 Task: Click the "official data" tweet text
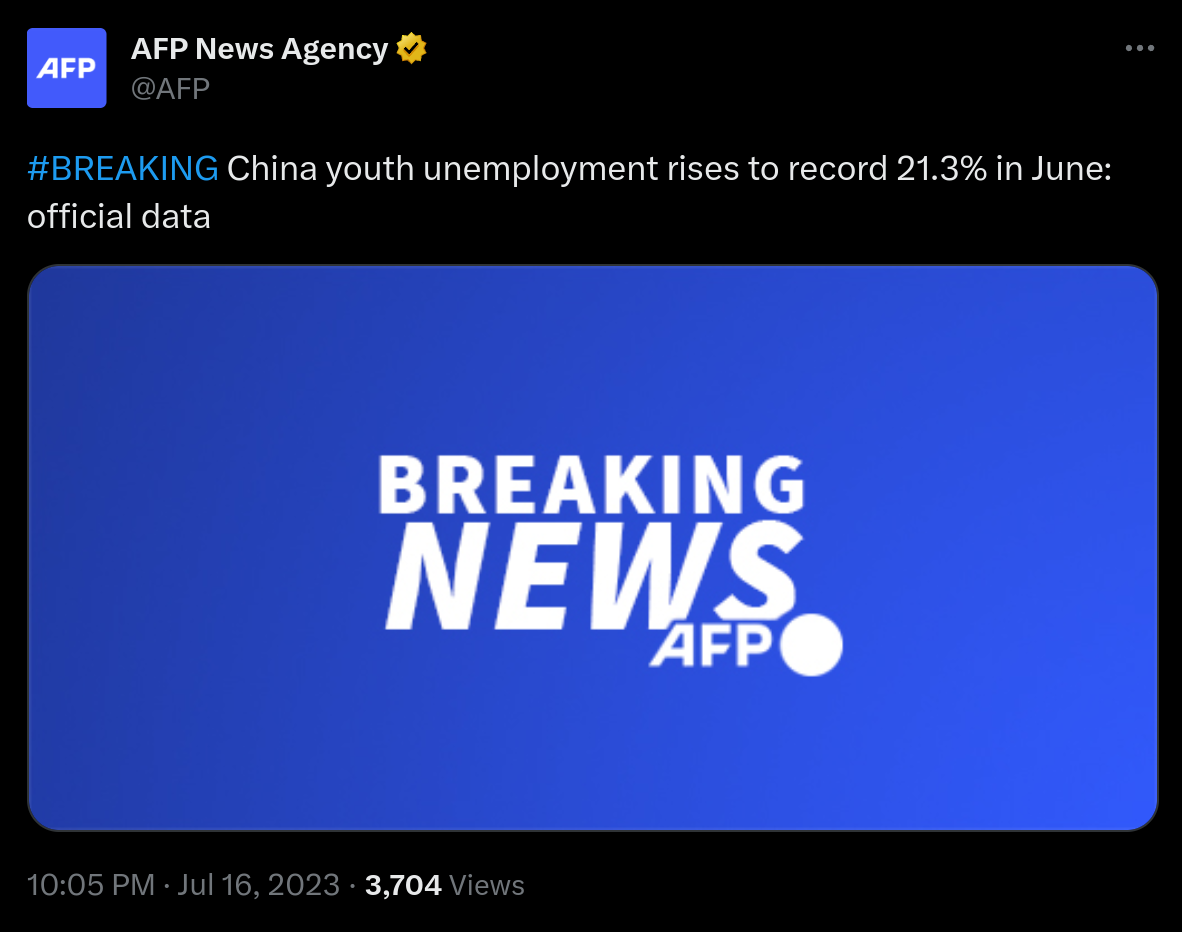(119, 216)
